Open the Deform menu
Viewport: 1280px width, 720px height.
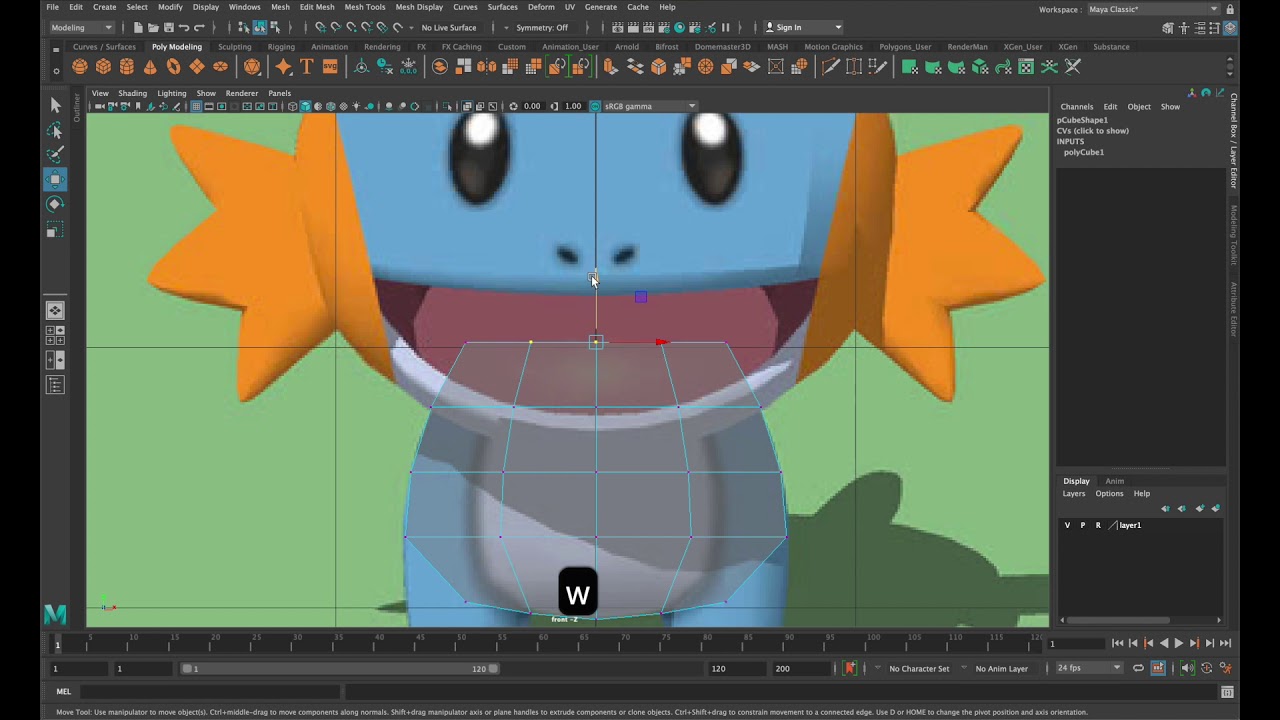pyautogui.click(x=541, y=7)
